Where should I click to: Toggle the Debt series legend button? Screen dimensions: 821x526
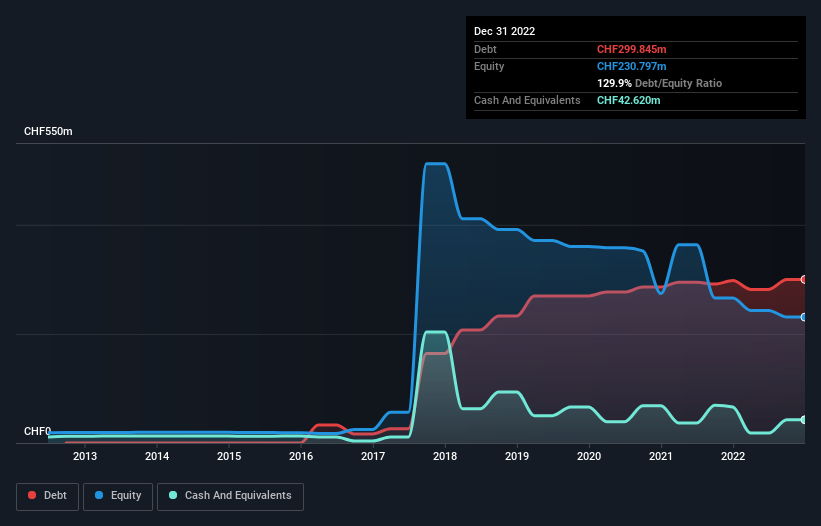(48, 496)
